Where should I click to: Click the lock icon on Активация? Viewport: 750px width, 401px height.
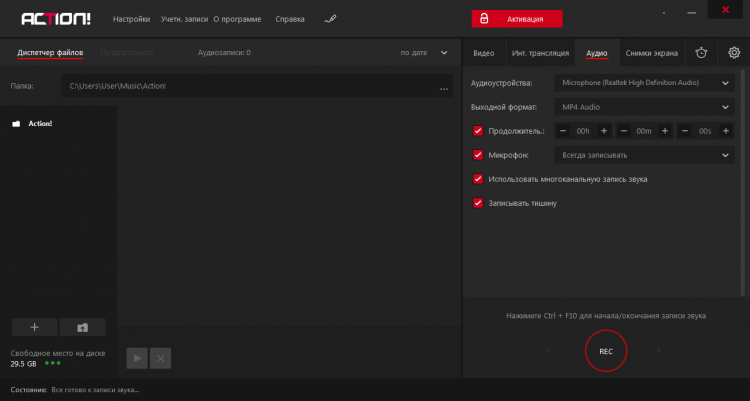pyautogui.click(x=484, y=19)
